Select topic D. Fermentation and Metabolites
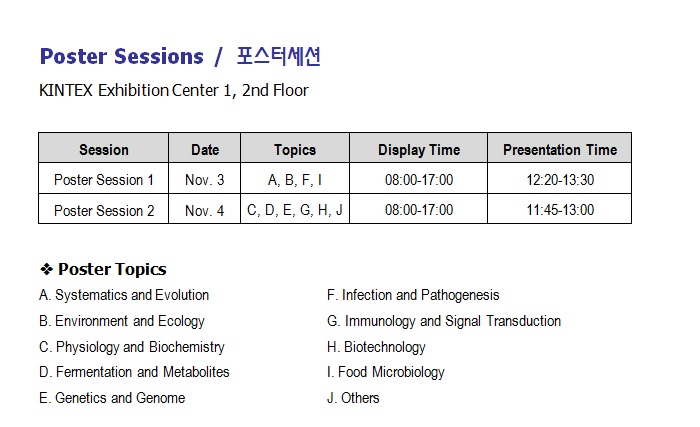The image size is (700, 427). (134, 372)
